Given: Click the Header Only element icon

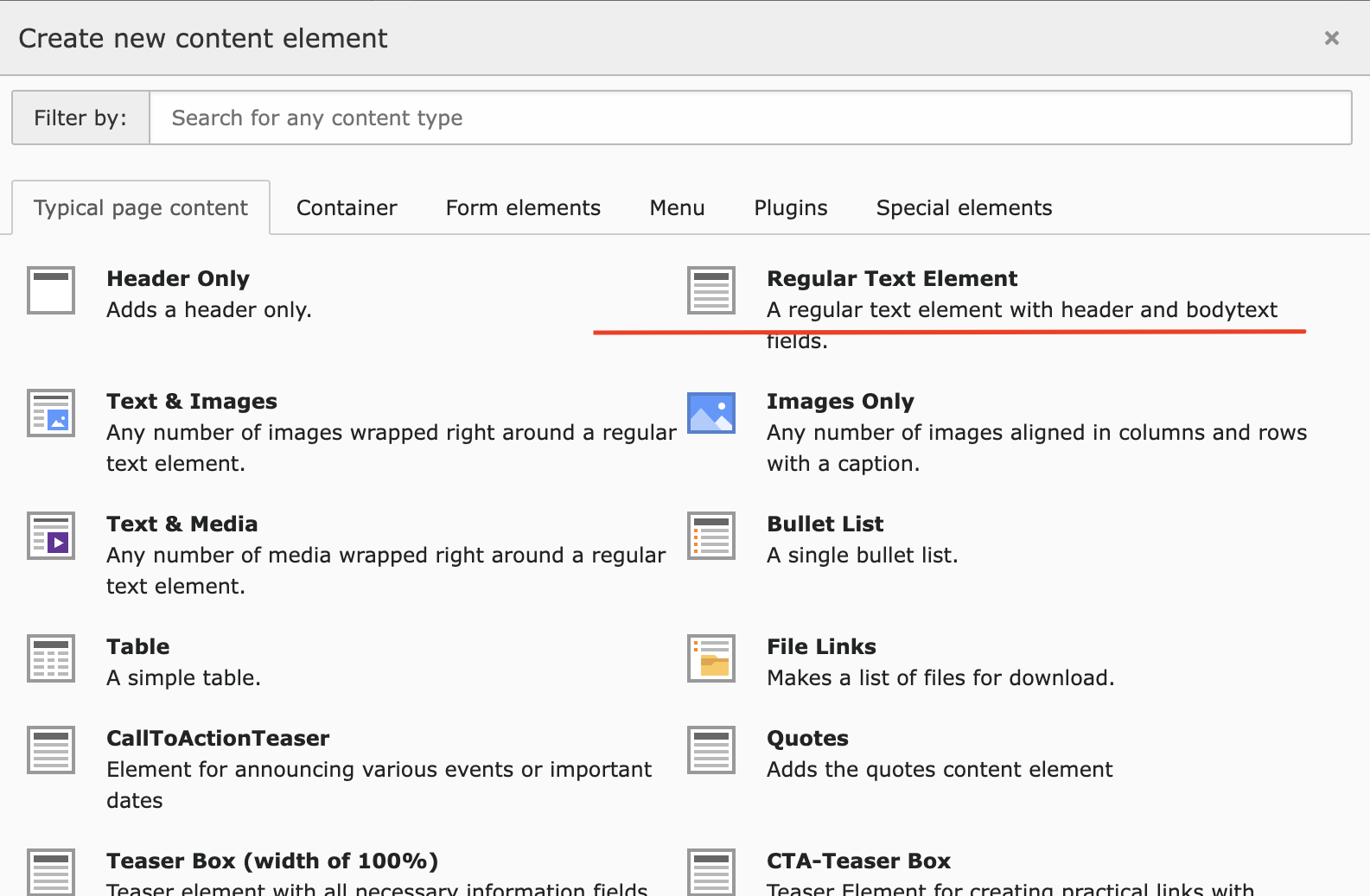Looking at the screenshot, I should point(51,290).
